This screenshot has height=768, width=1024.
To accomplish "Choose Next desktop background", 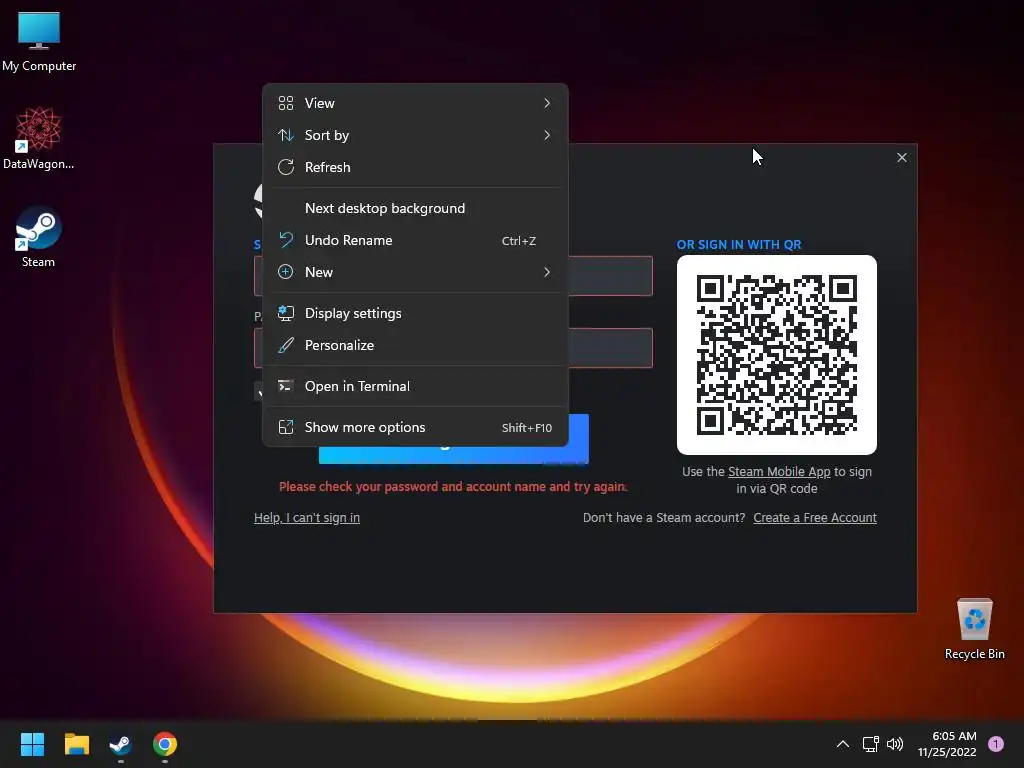I will pos(415,208).
